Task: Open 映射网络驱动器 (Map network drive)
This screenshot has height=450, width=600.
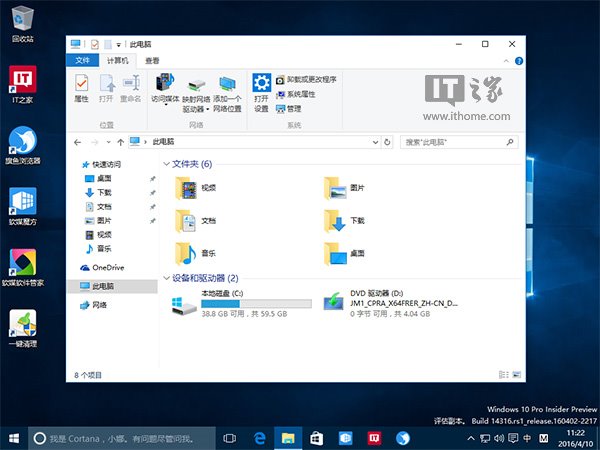Action: click(195, 90)
